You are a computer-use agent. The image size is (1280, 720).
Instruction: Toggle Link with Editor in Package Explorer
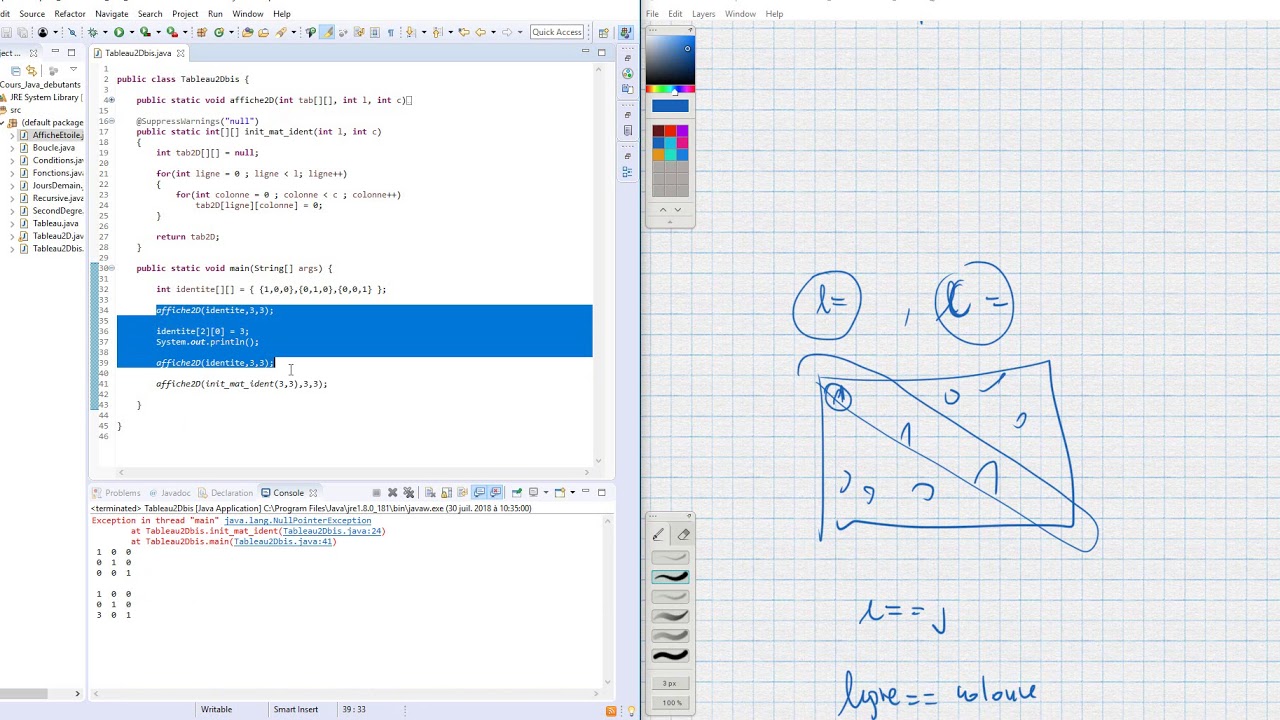pyautogui.click(x=32, y=70)
